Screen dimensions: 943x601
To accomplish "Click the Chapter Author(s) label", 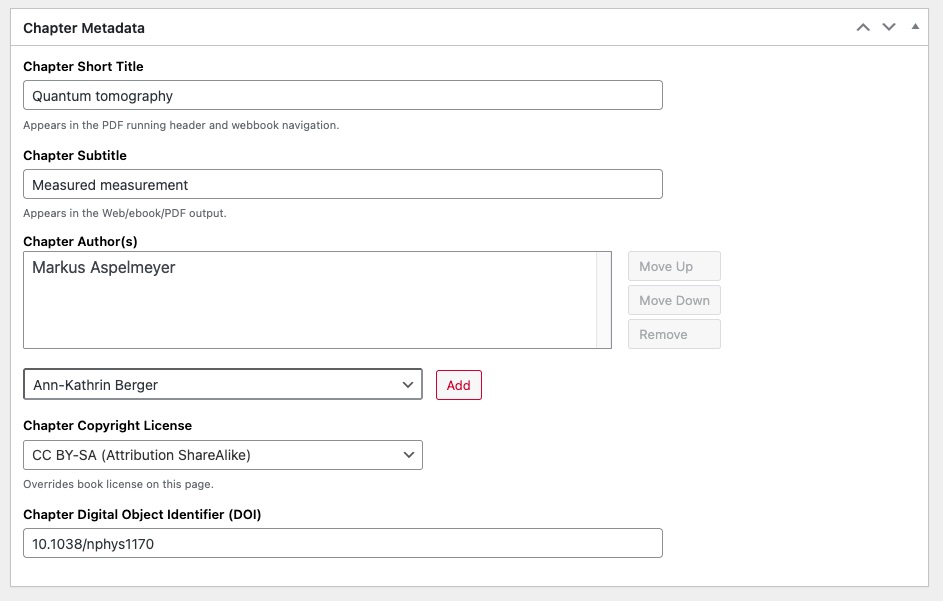I will coord(80,241).
